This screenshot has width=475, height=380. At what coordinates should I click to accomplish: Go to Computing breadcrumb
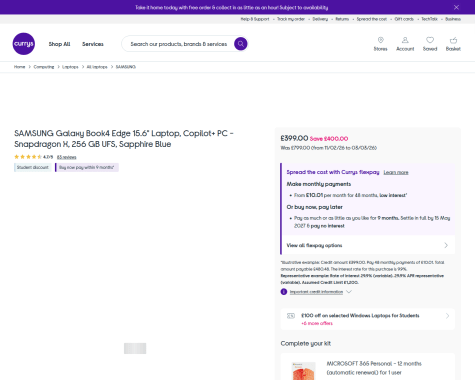[44, 67]
